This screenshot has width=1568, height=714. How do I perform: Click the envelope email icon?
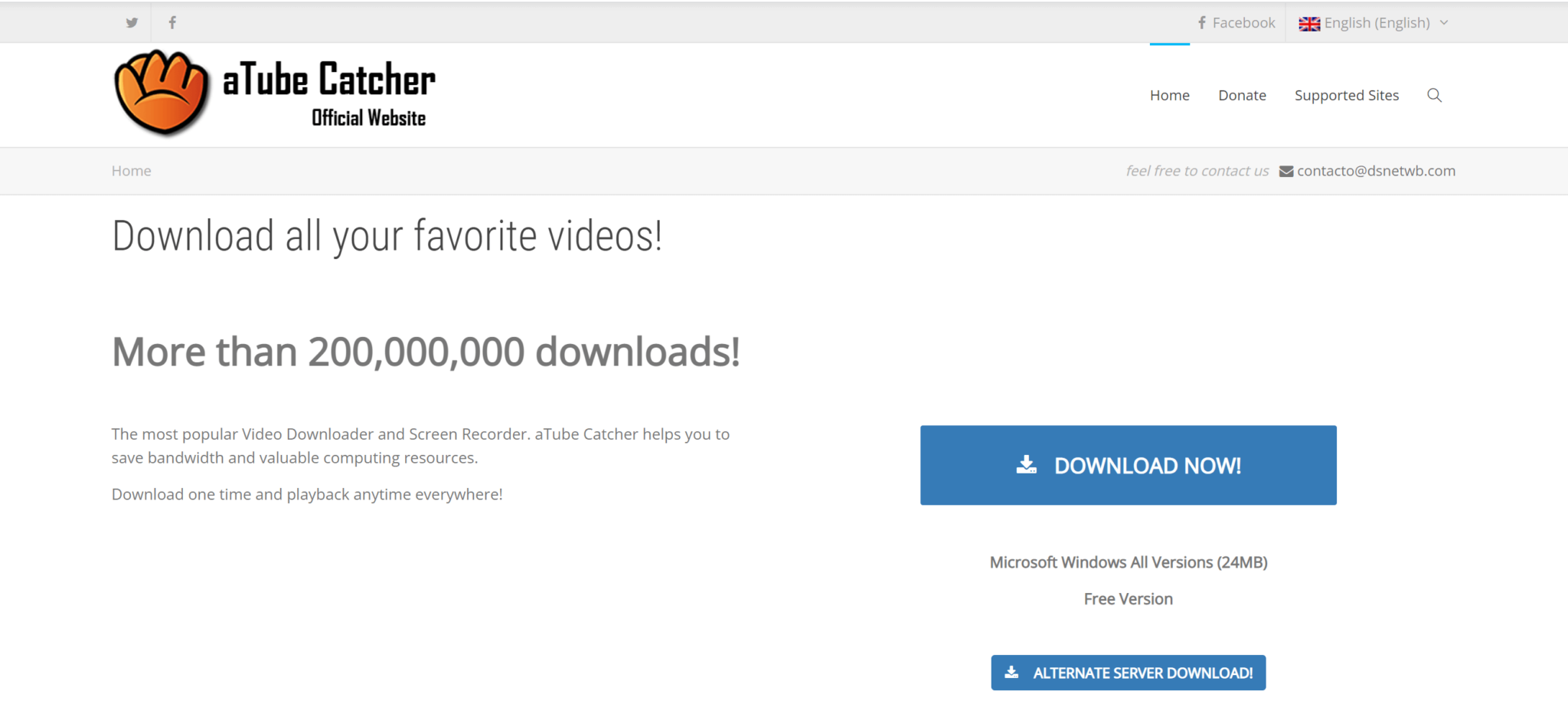[1286, 172]
